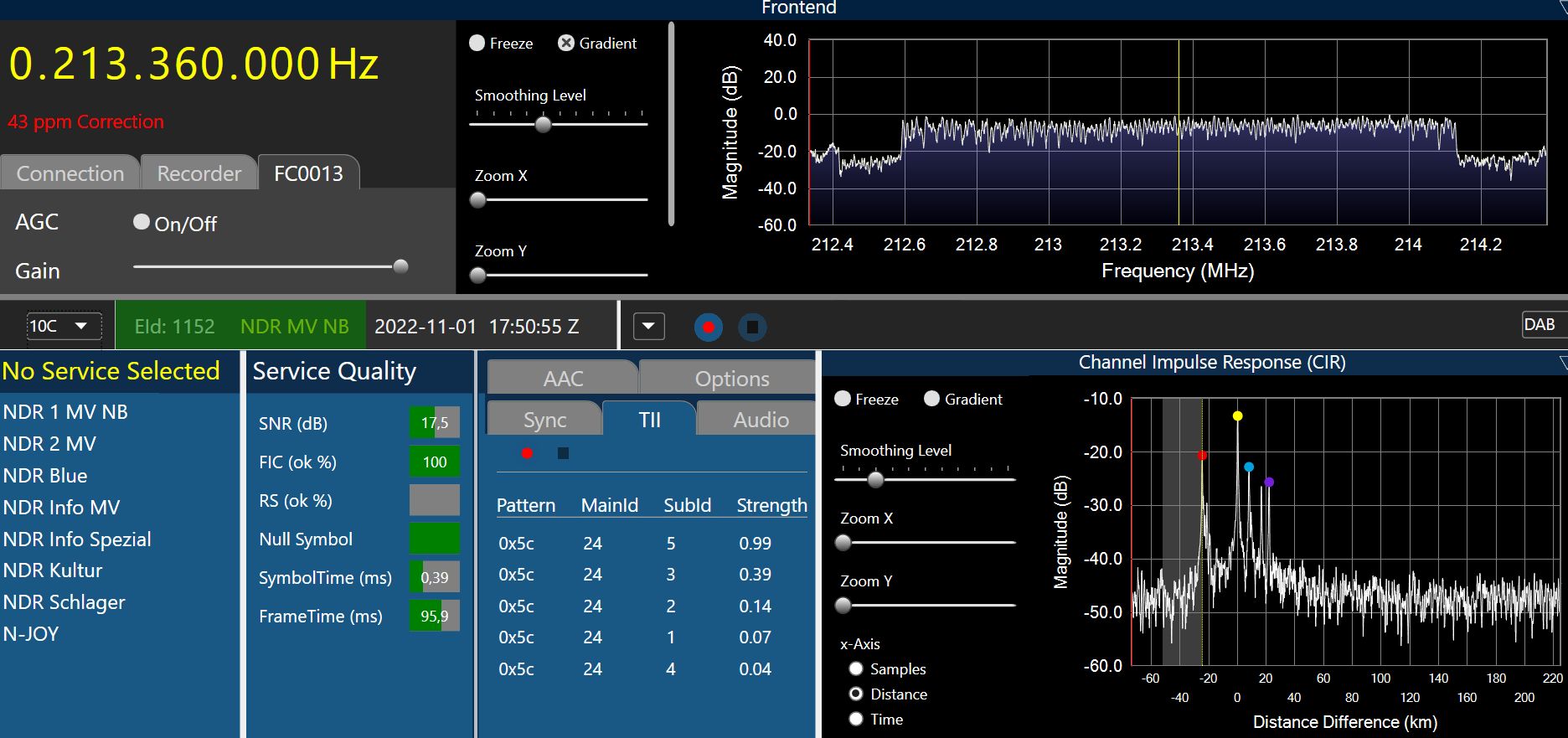1568x738 pixels.
Task: Click the red dot in TII panel
Action: pos(527,453)
